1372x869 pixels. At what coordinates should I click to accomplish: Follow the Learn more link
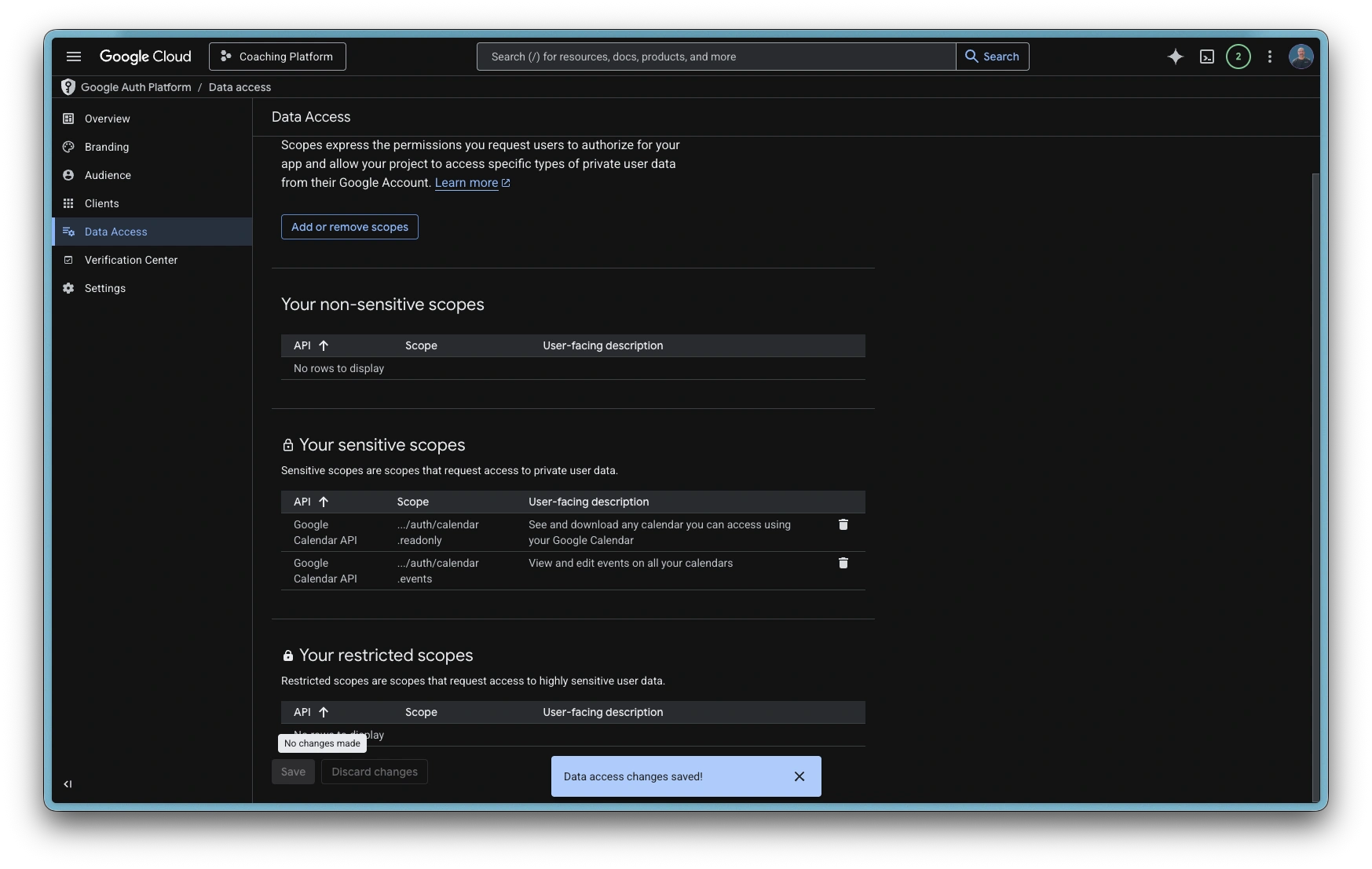(466, 183)
